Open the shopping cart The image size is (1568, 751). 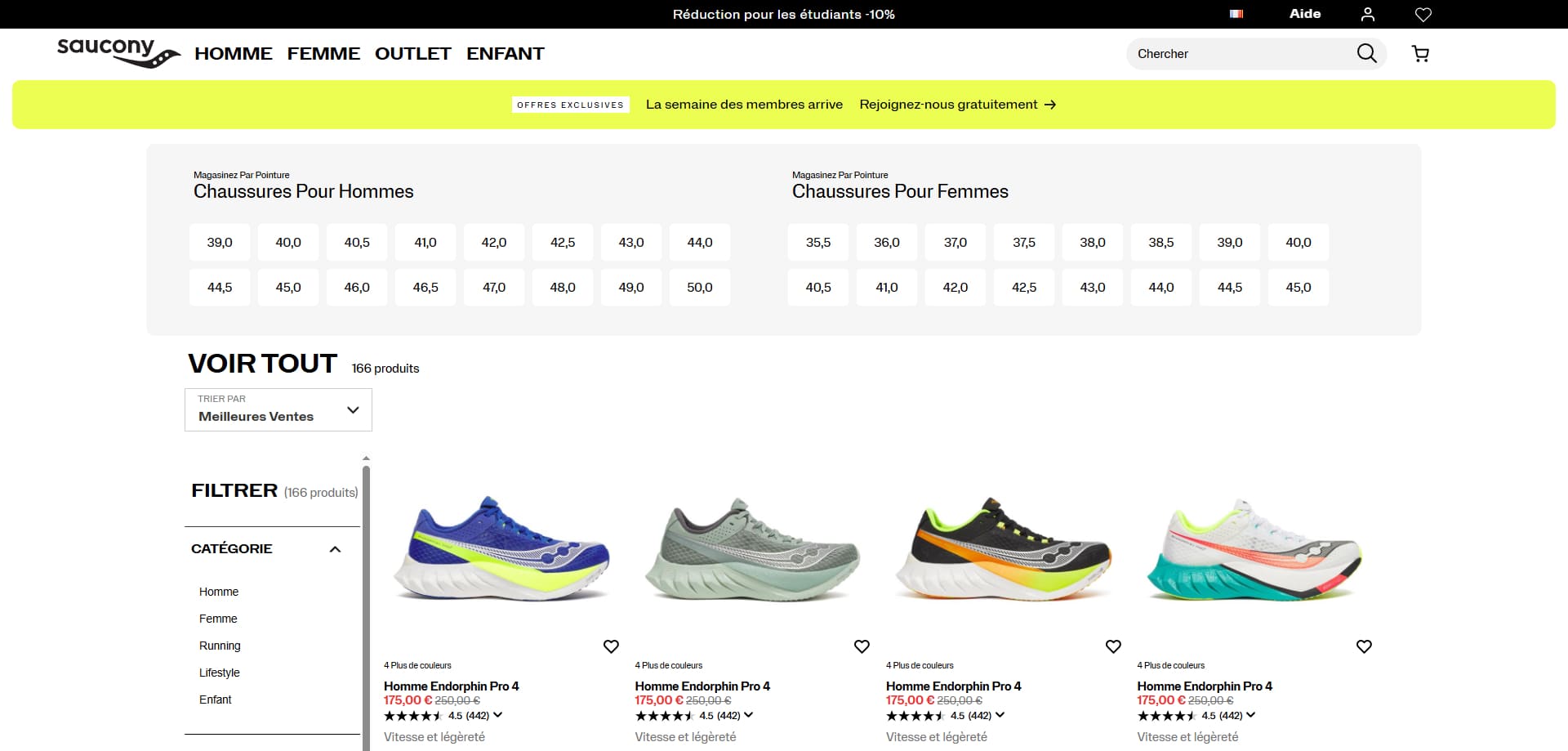click(1421, 54)
